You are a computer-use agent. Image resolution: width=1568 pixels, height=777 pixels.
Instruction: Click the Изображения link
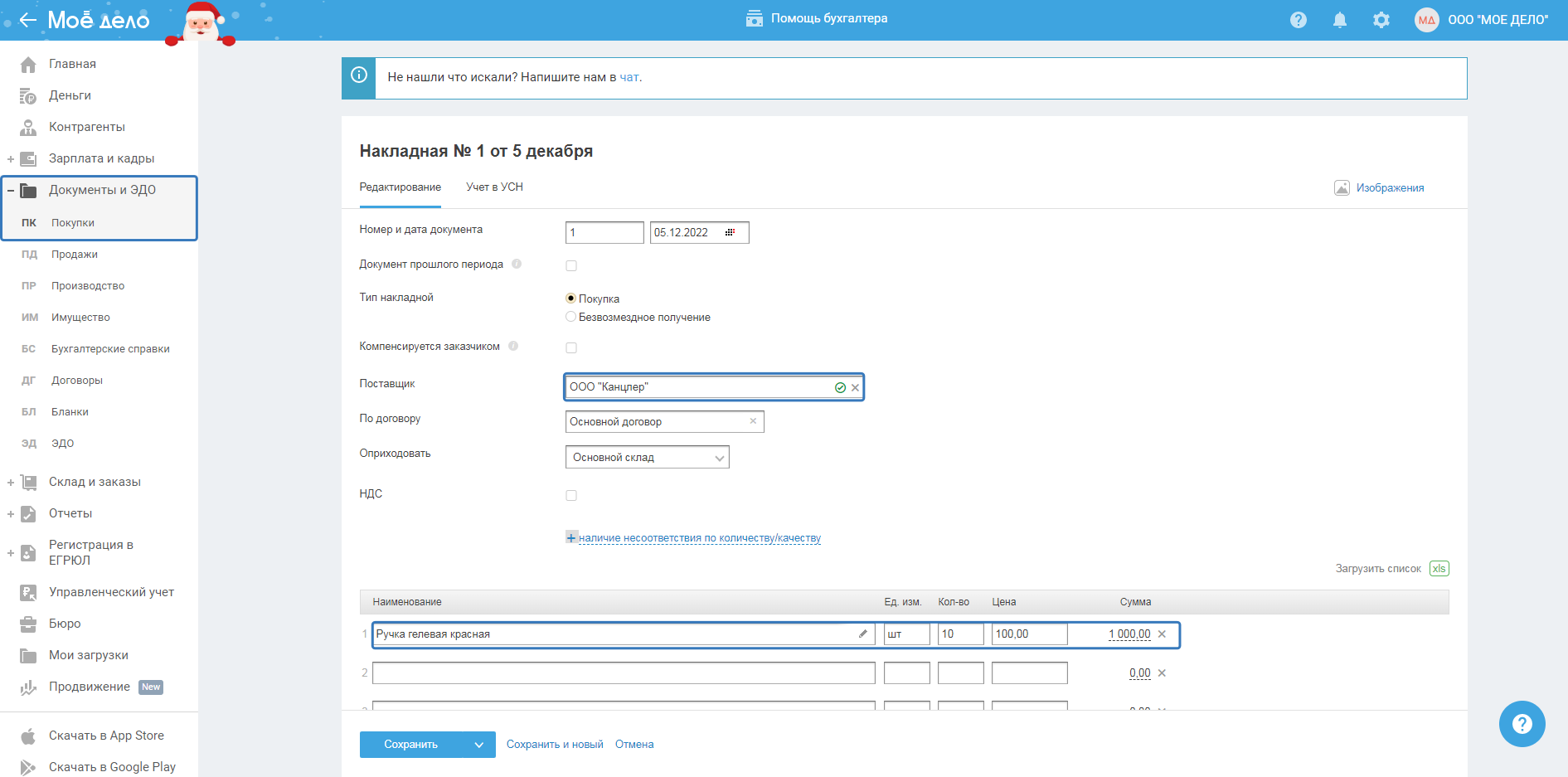point(1390,188)
